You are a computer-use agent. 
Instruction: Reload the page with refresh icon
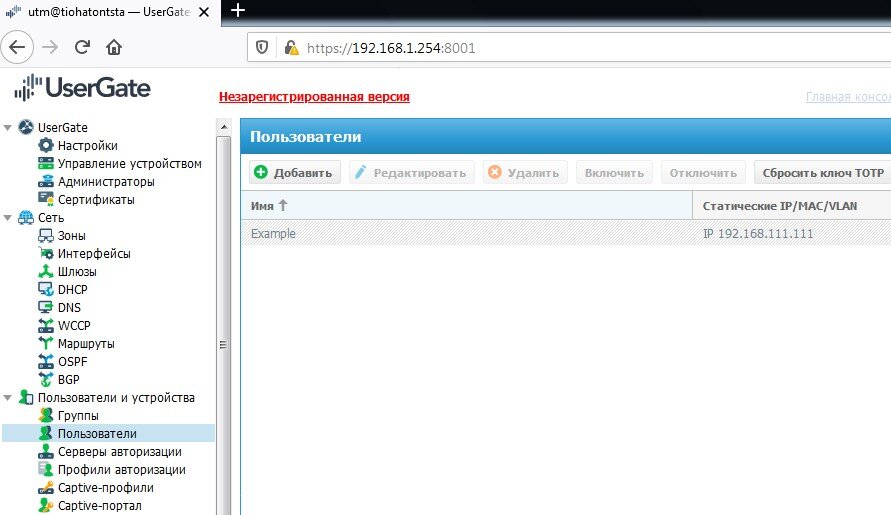pyautogui.click(x=82, y=47)
